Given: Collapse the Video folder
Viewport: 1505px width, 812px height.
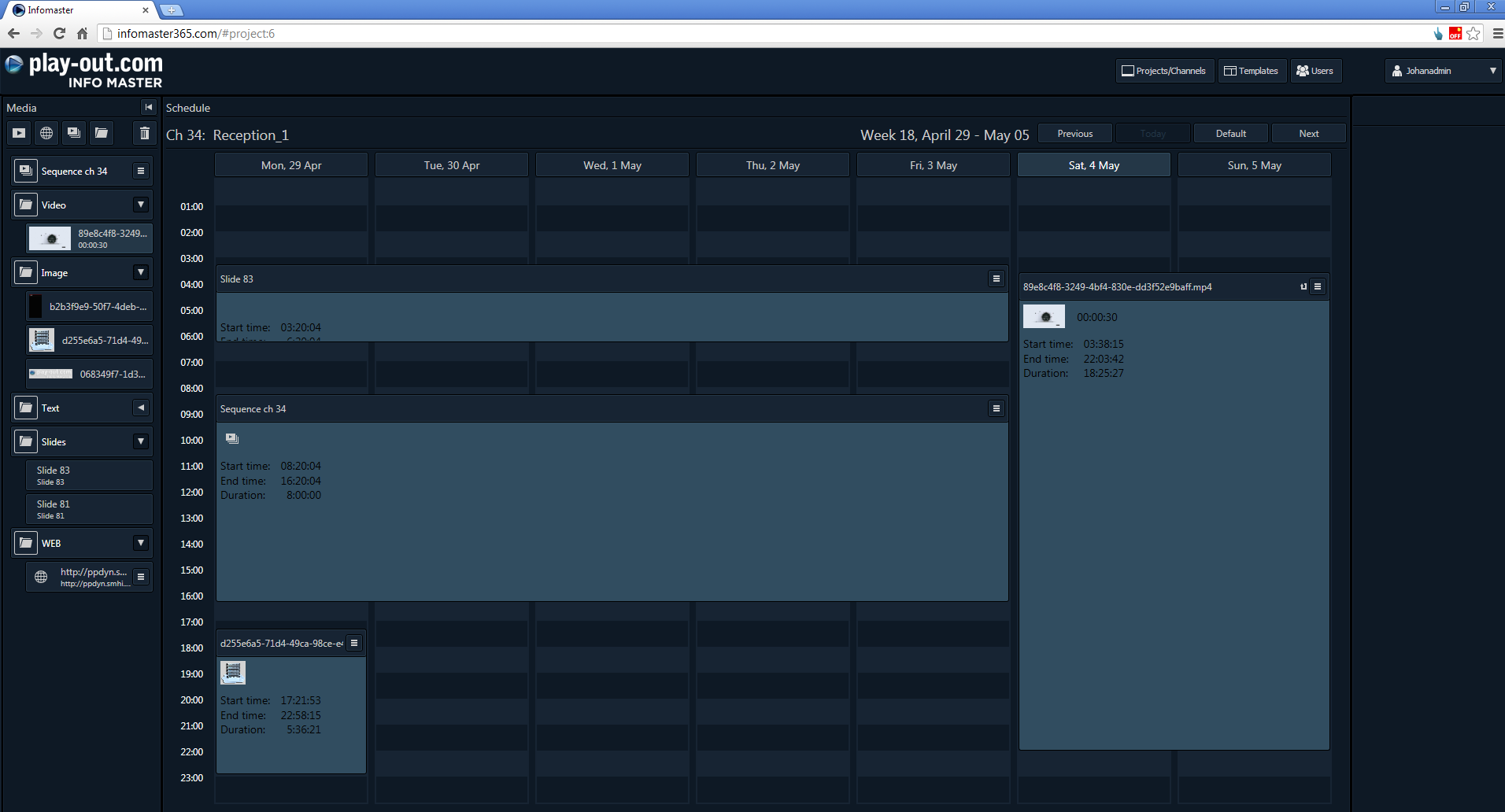Looking at the screenshot, I should [141, 205].
